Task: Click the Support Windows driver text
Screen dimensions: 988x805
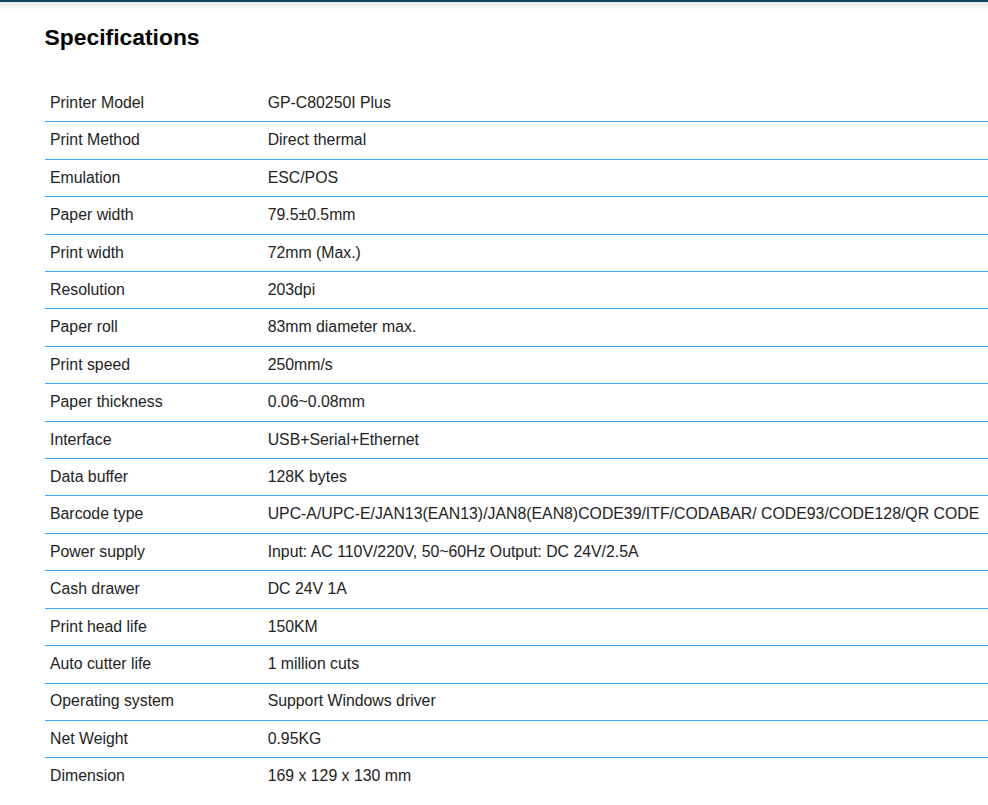Action: coord(352,701)
